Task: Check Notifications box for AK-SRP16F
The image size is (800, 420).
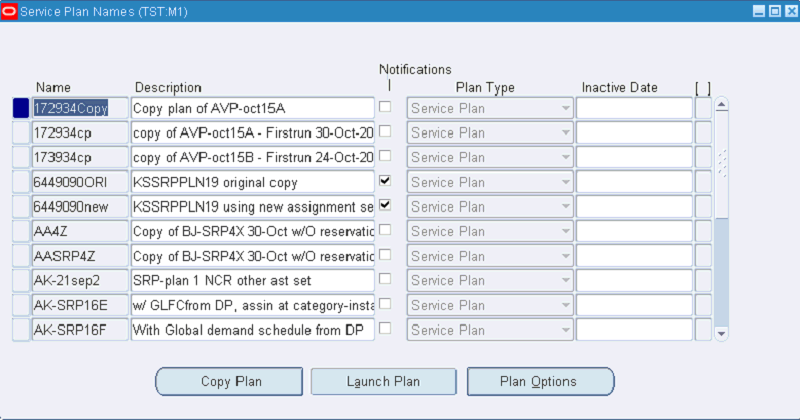Action: tap(385, 328)
